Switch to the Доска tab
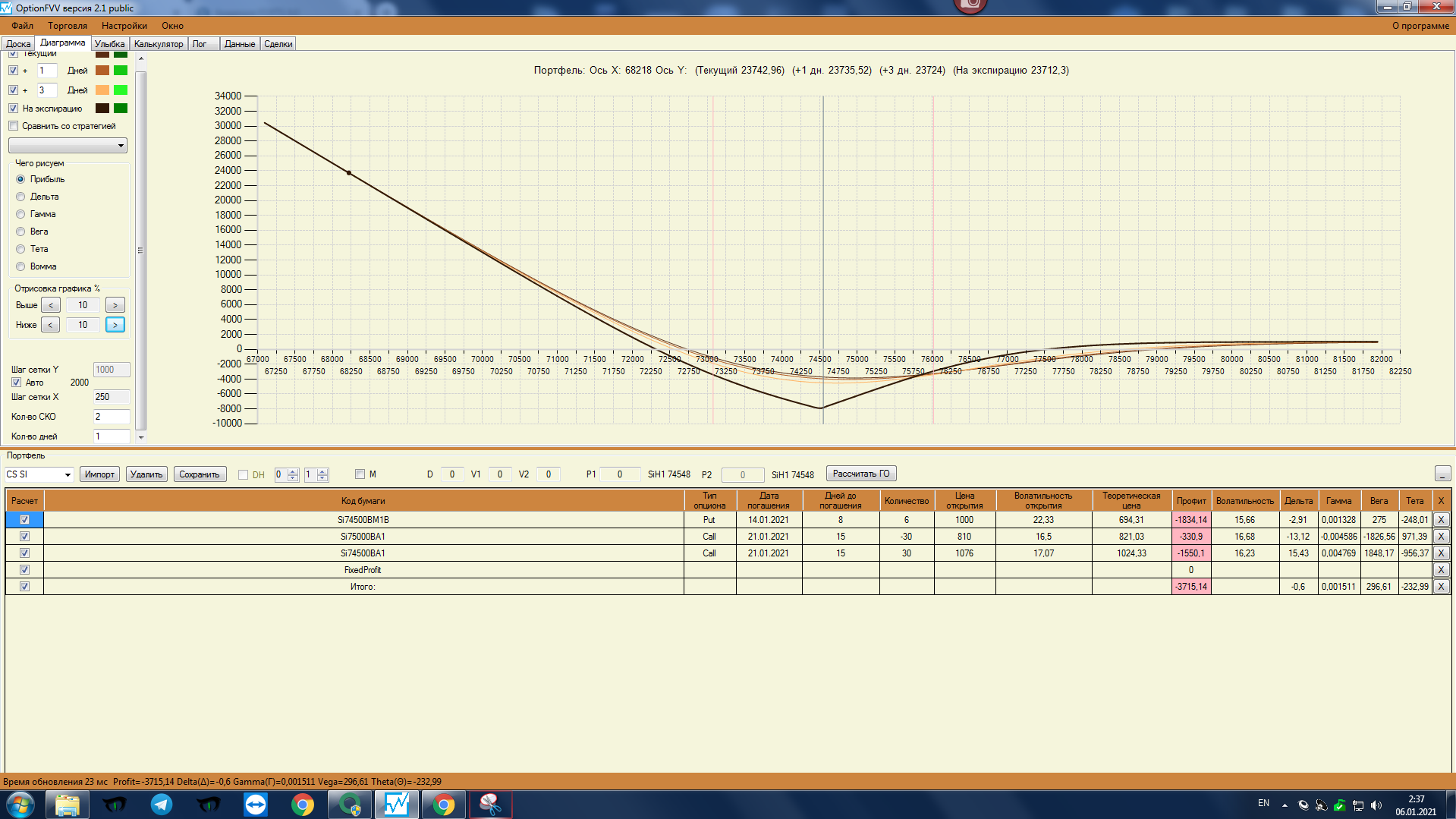 pos(18,44)
